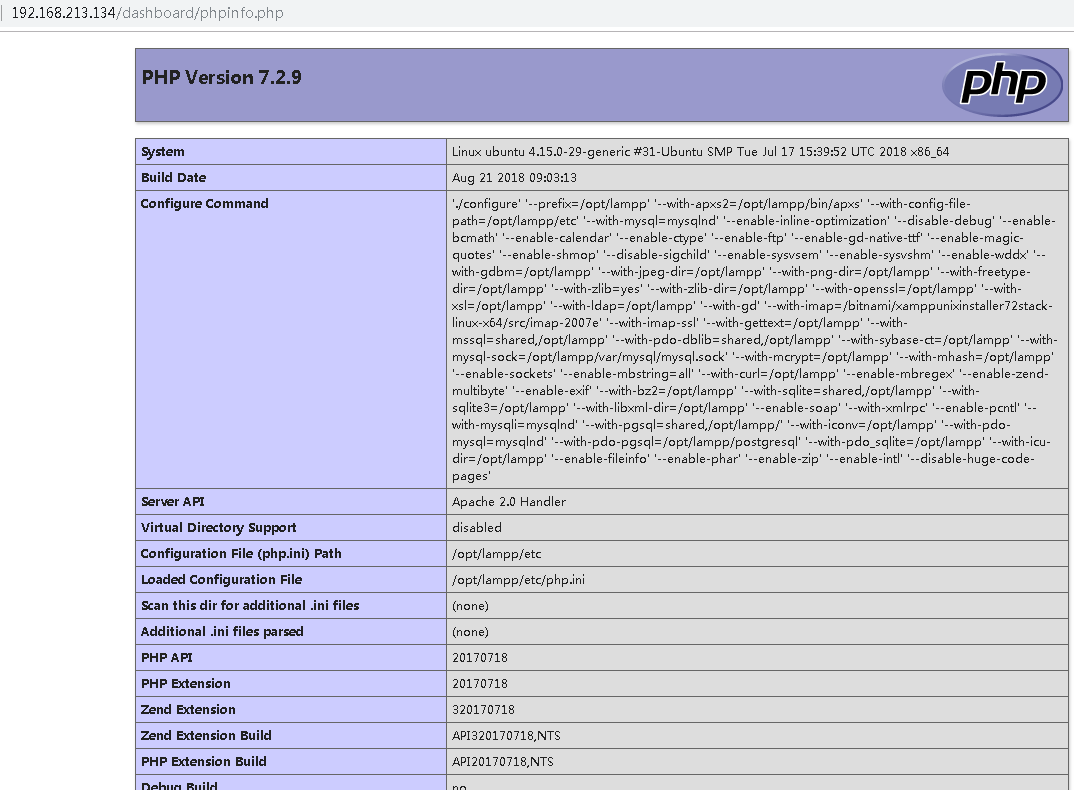Select the 320170718 value
The width and height of the screenshot is (1074, 790).
(483, 710)
